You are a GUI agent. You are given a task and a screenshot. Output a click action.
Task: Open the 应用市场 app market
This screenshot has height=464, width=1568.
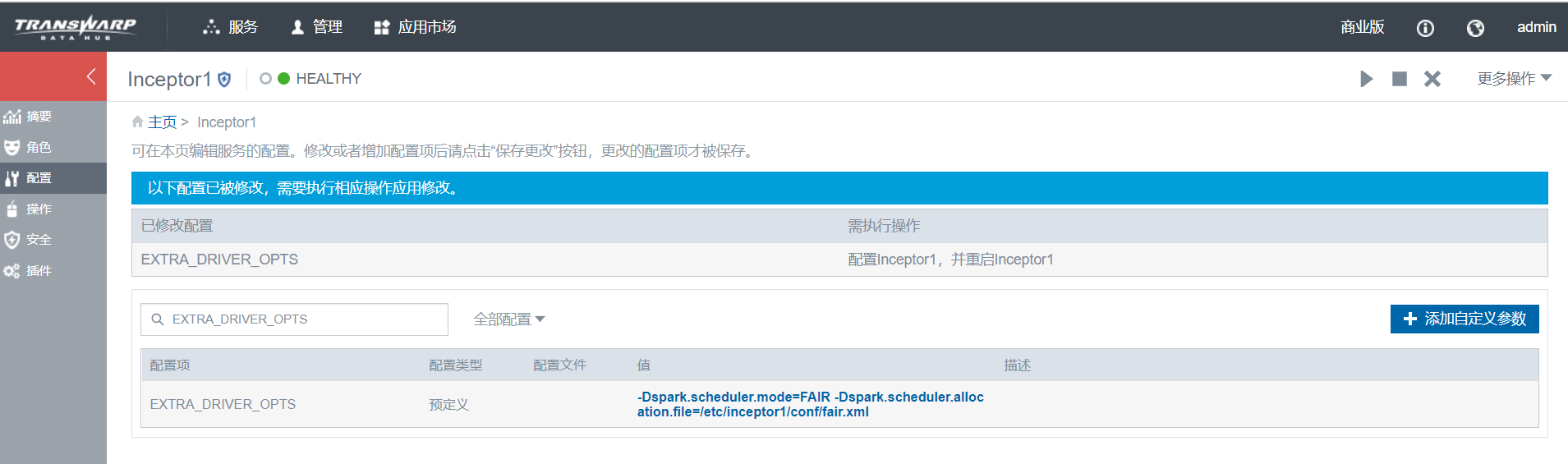pos(415,27)
